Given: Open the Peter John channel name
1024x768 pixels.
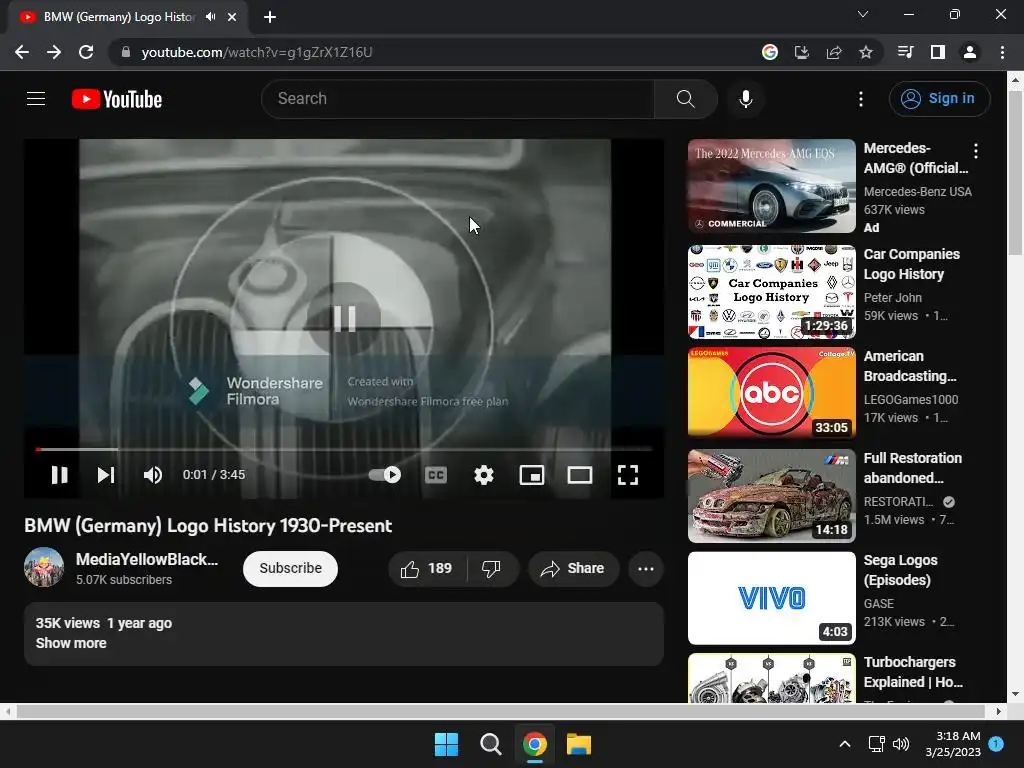Looking at the screenshot, I should click(893, 298).
